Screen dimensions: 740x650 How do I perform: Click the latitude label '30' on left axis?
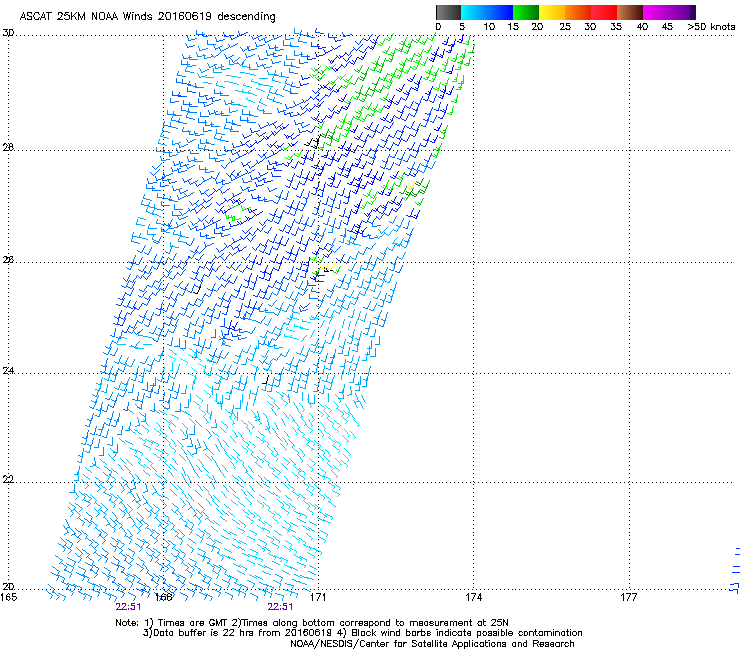[x=8, y=33]
